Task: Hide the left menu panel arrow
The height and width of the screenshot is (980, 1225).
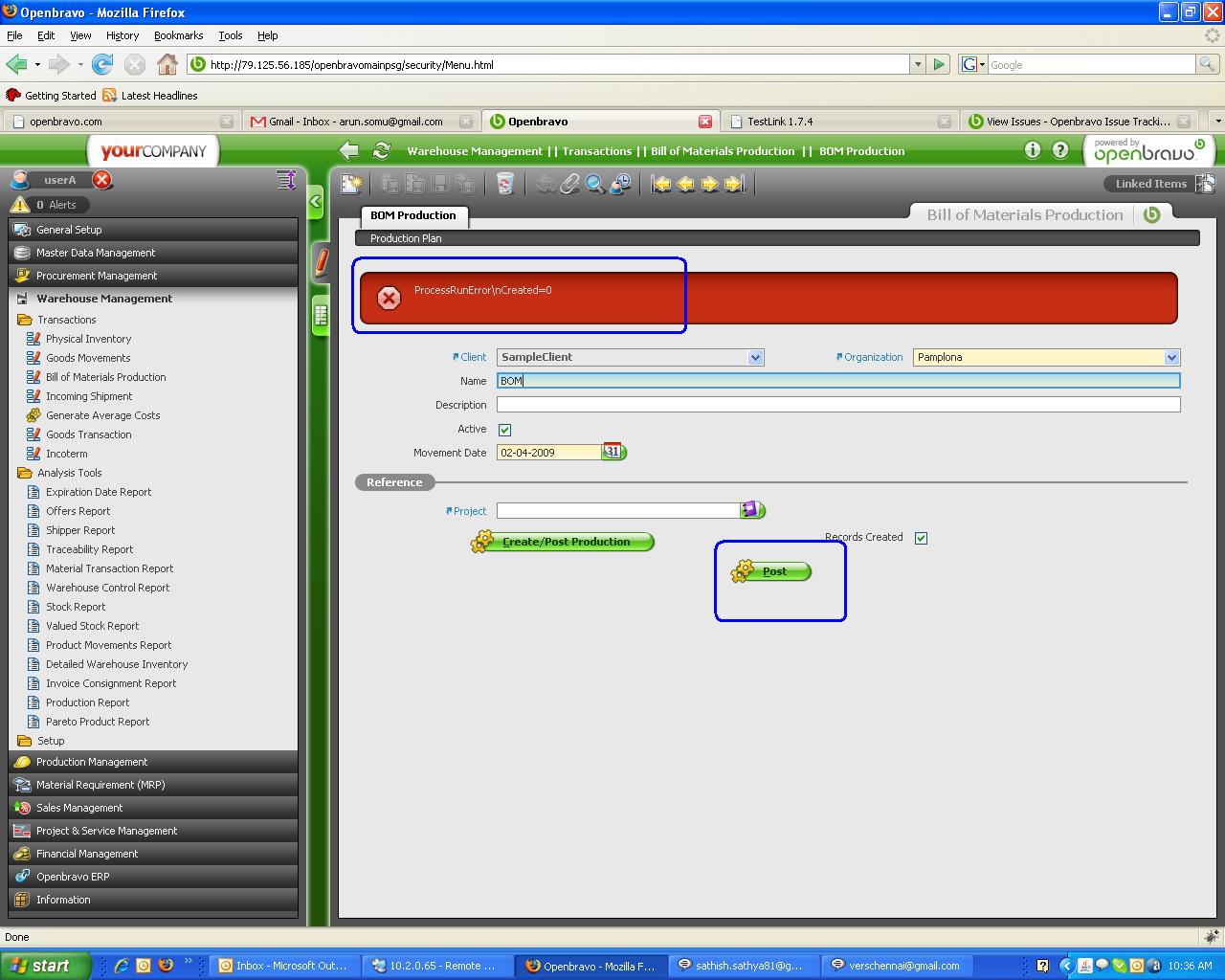Action: point(316,201)
